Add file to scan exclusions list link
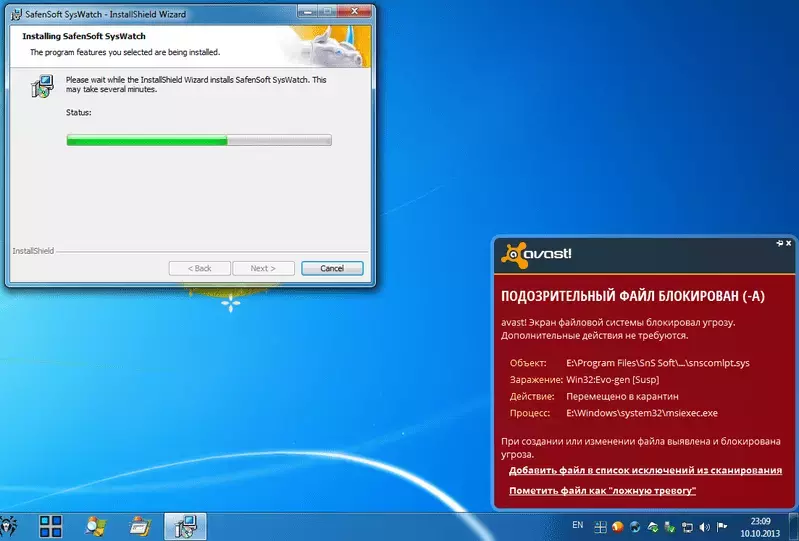The height and width of the screenshot is (541, 799). coord(645,470)
